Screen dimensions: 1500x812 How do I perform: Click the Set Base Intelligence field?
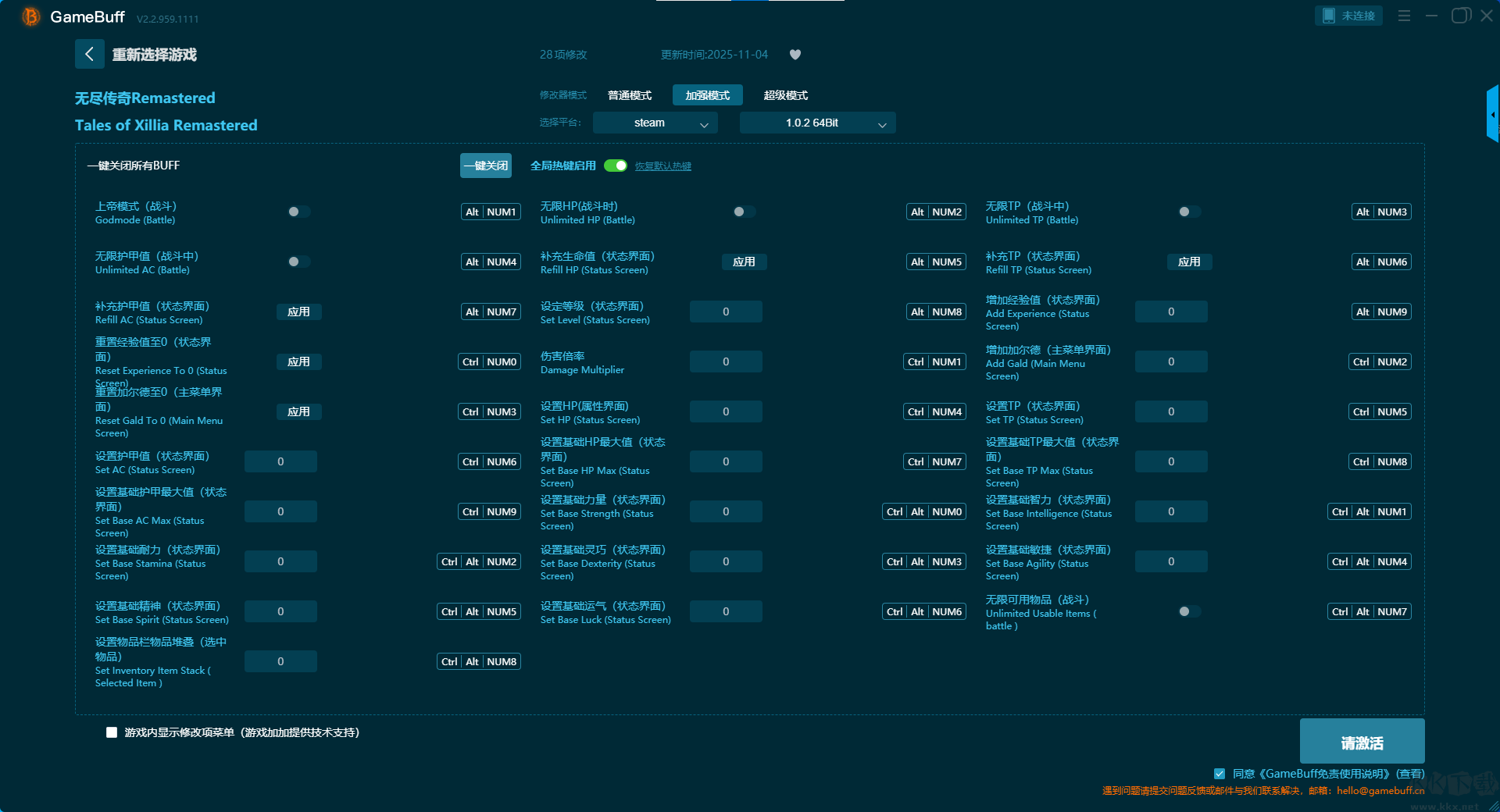pos(1171,511)
